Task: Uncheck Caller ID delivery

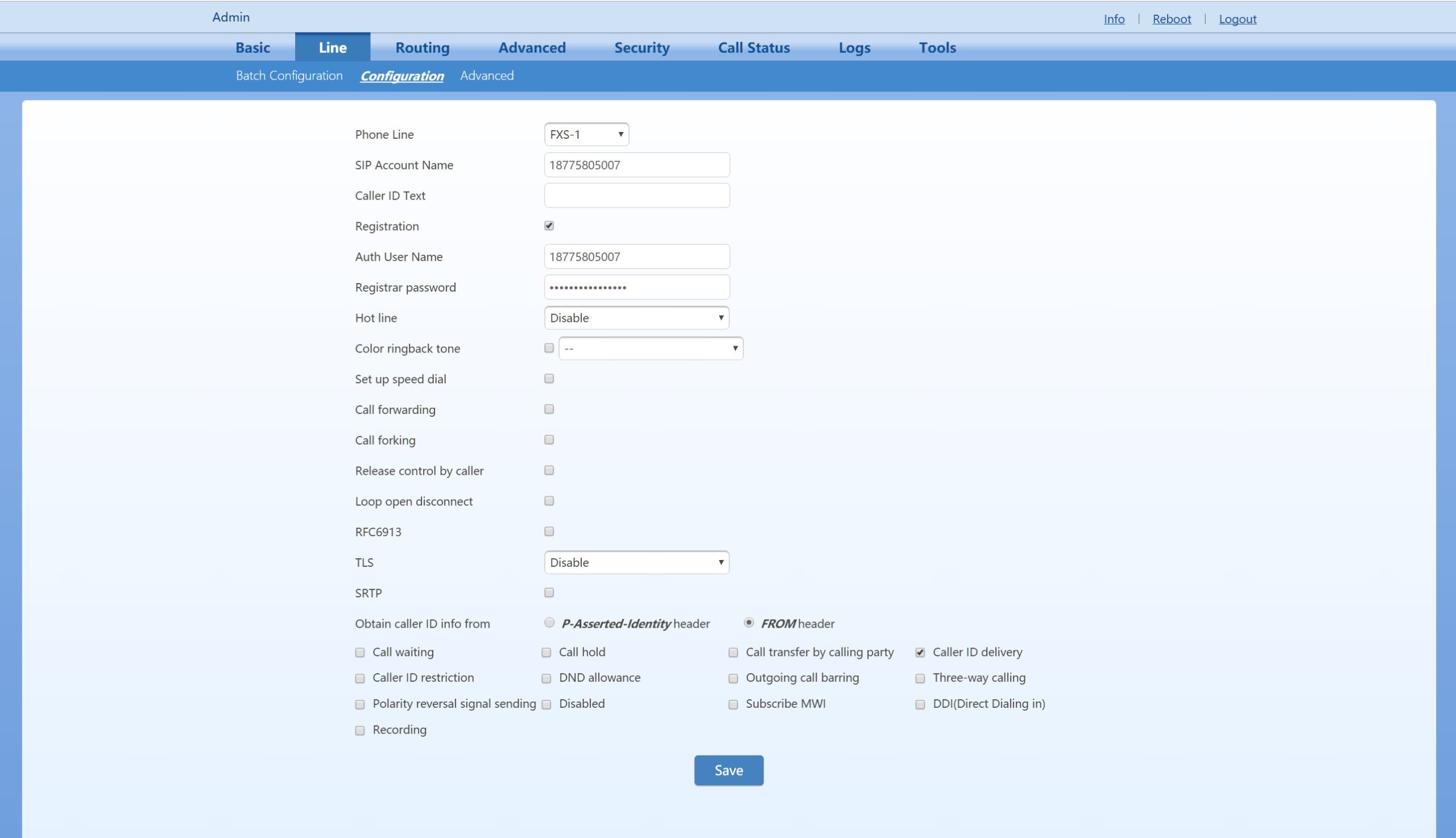Action: click(920, 653)
